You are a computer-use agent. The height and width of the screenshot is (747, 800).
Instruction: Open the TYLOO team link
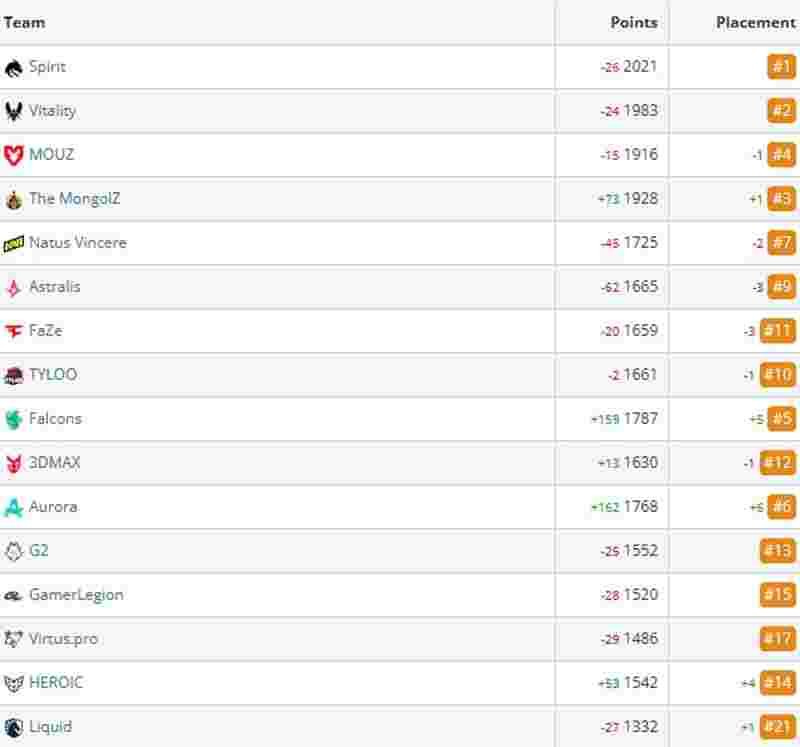53,375
